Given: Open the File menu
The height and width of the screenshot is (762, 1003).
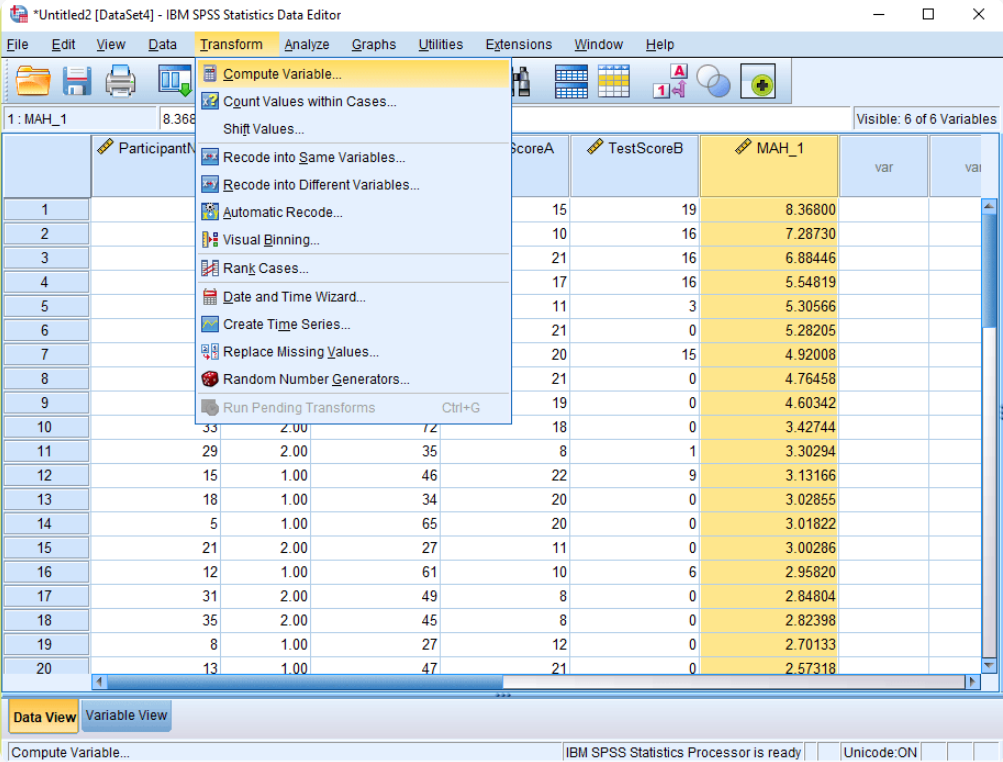Looking at the screenshot, I should (17, 44).
